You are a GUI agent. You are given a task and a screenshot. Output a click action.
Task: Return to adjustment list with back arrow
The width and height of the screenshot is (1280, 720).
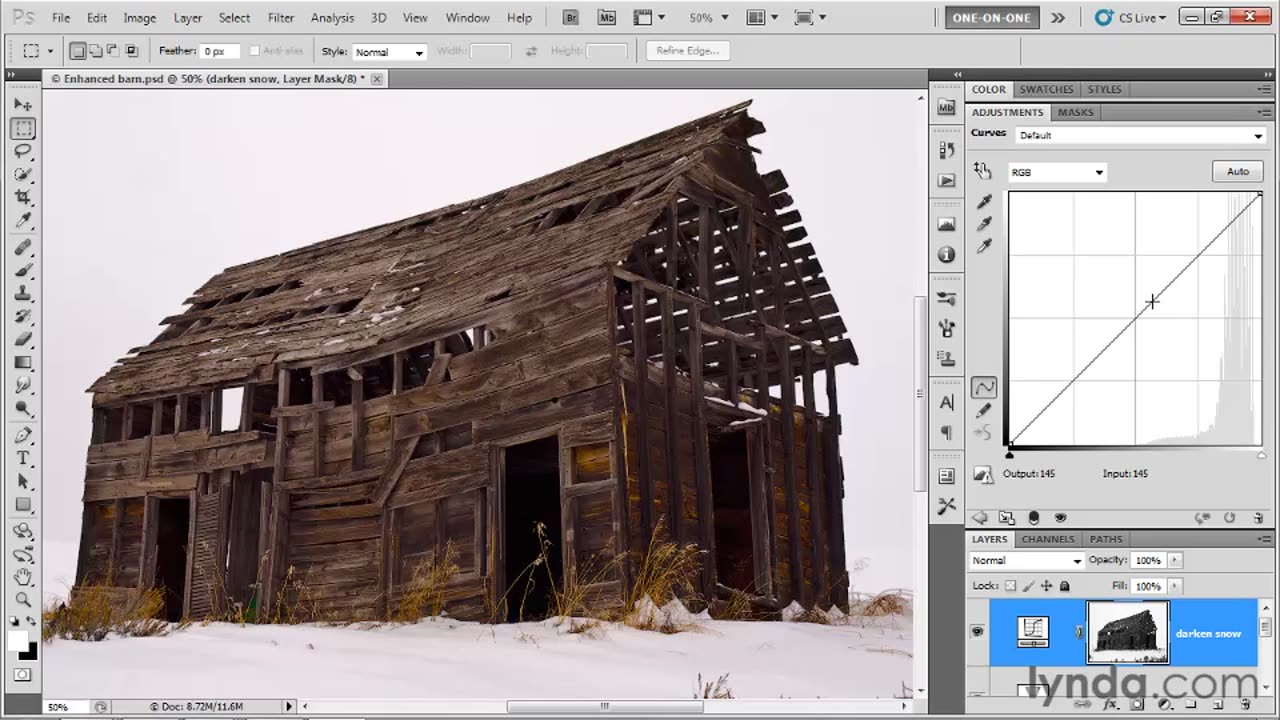coord(980,518)
